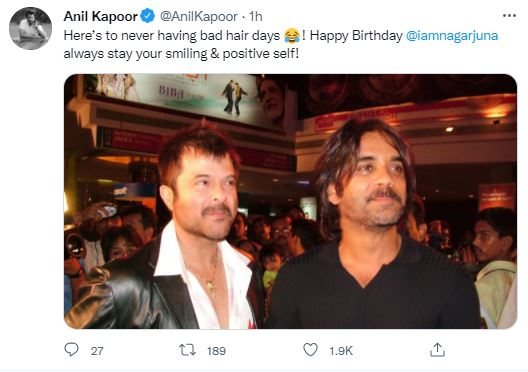Open the attached photo of two men
Screen dimensions: 528x372
coord(290,201)
